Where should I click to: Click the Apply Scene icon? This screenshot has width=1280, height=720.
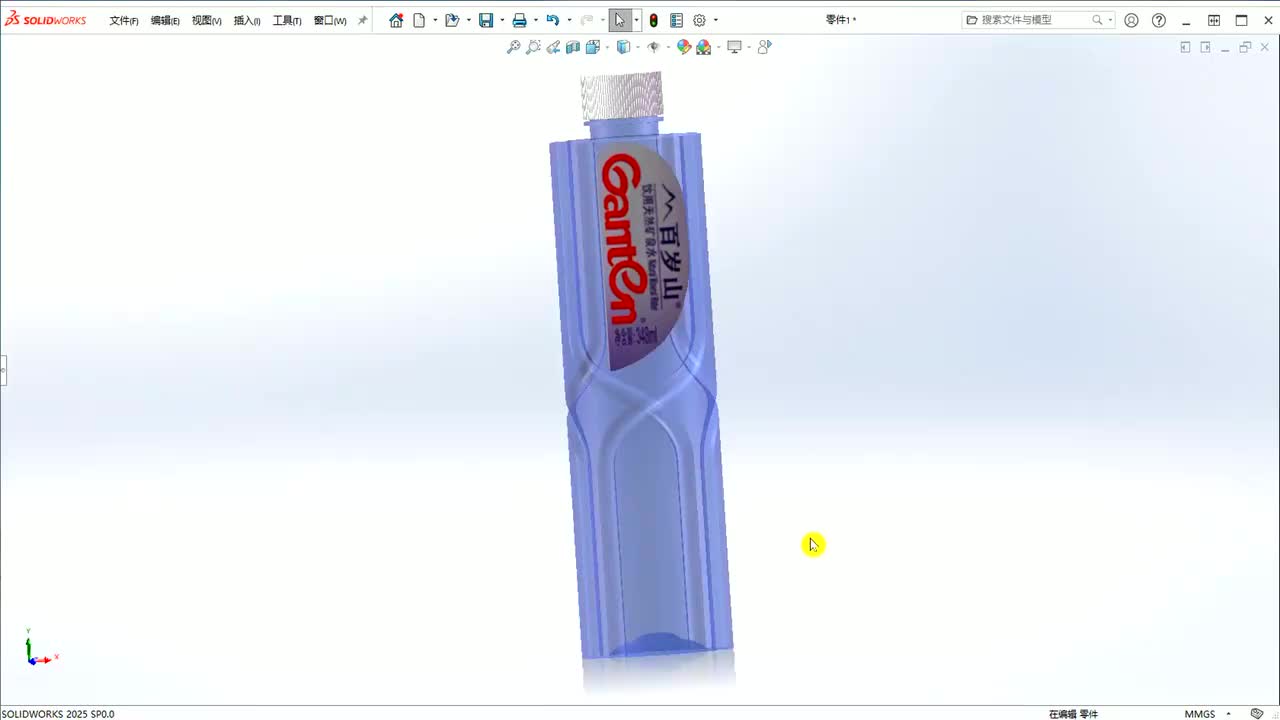(704, 47)
